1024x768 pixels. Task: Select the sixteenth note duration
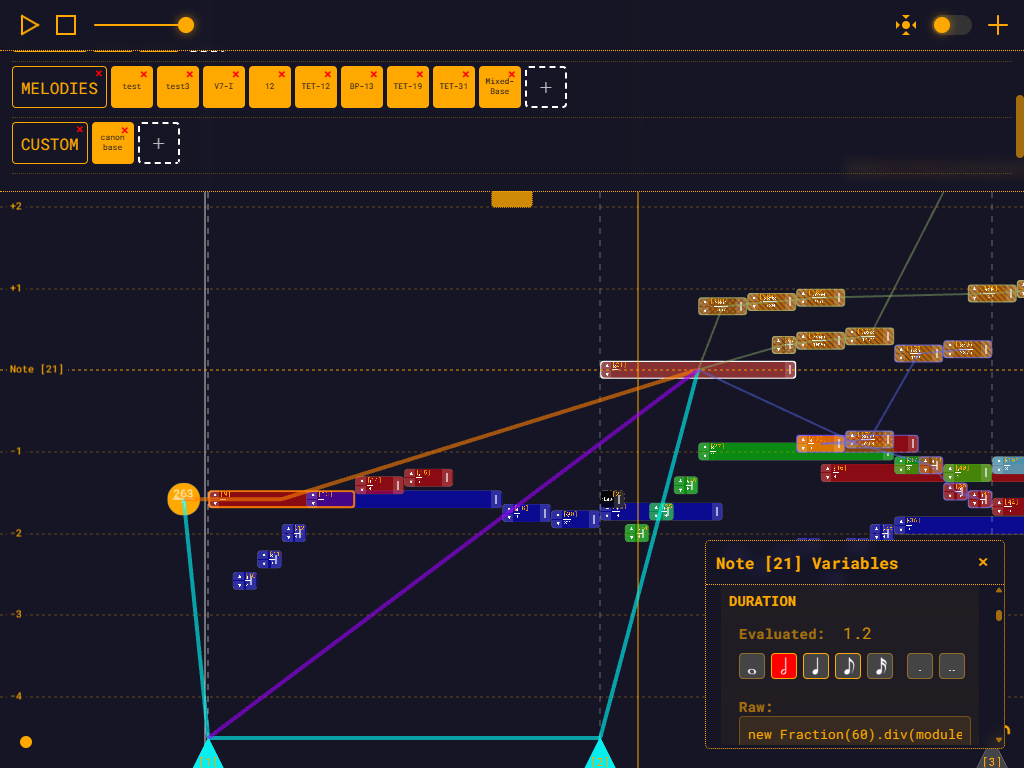click(x=880, y=666)
